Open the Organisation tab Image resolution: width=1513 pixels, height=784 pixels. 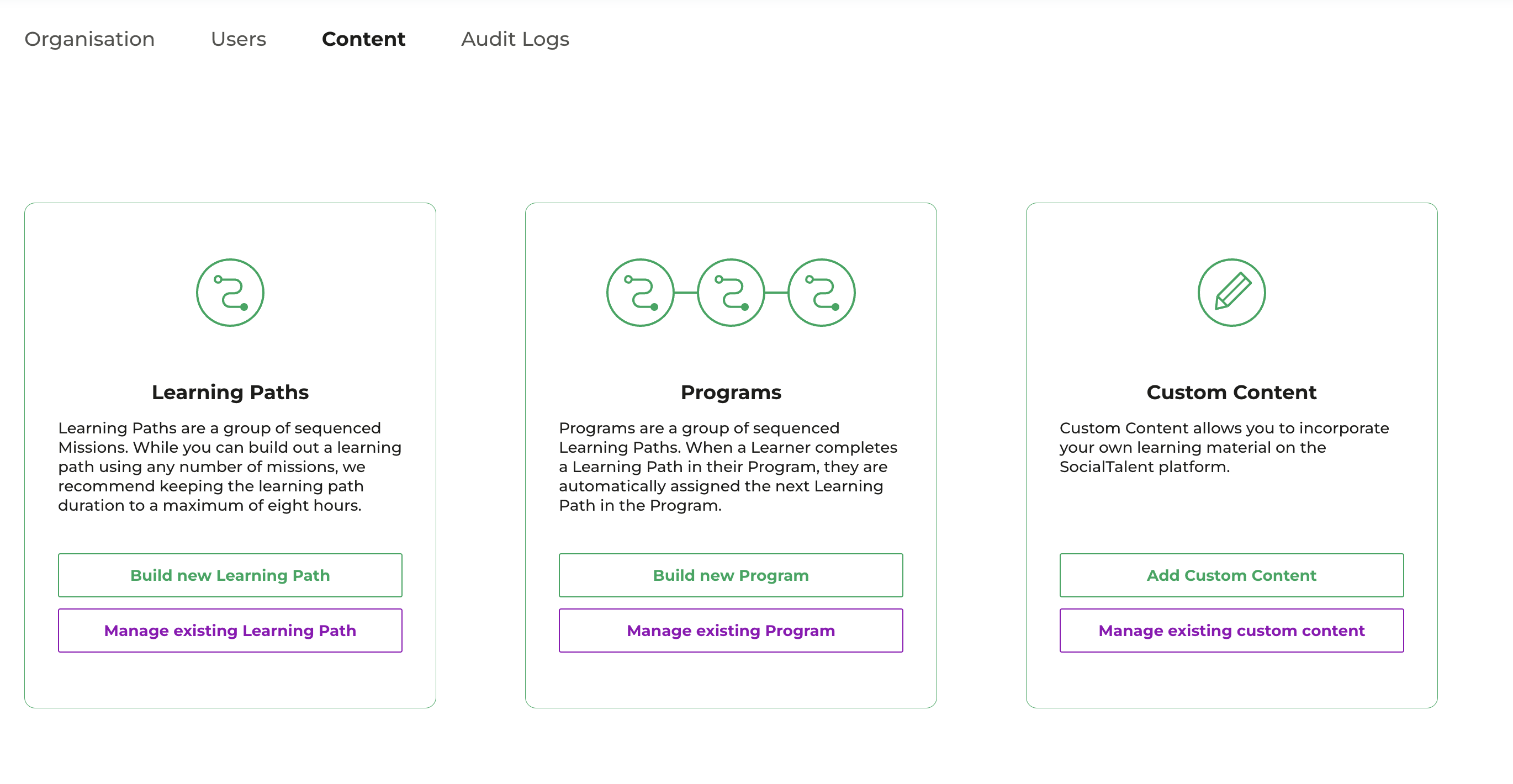89,39
